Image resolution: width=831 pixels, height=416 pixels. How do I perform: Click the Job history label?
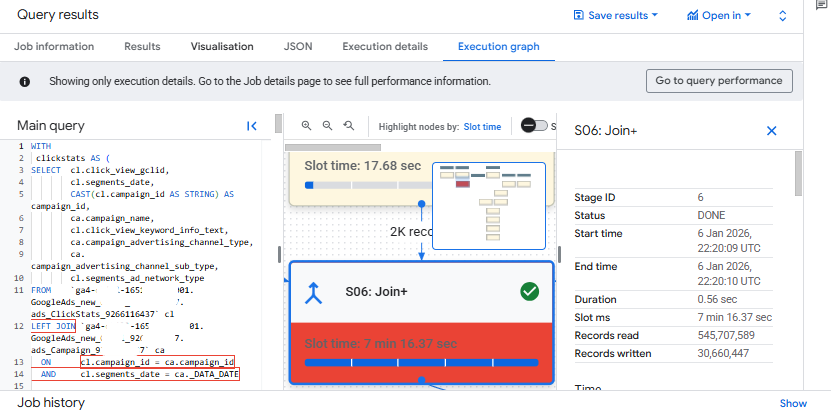click(51, 403)
